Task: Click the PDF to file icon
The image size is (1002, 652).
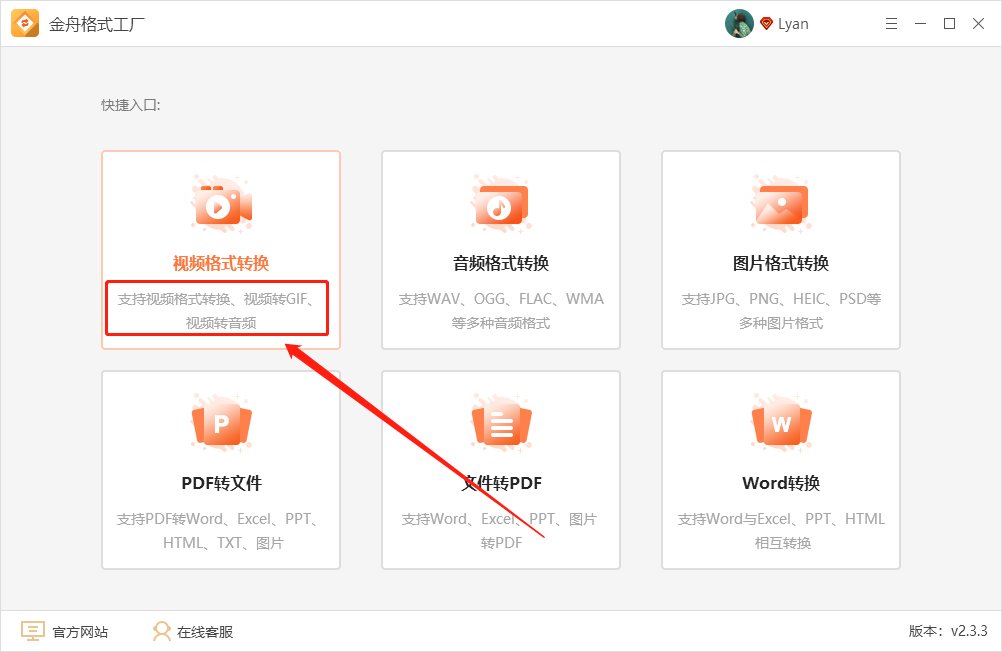Action: pos(221,424)
